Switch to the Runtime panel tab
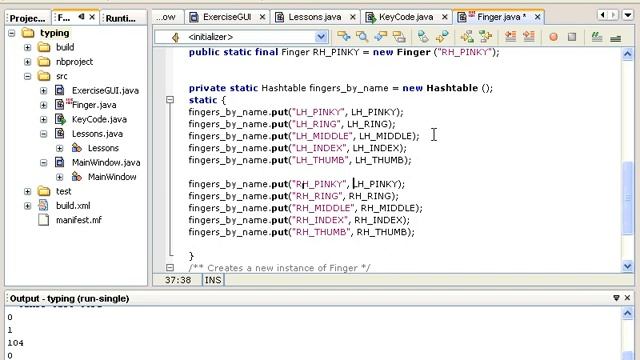Viewport: 640px width, 360px height. click(x=121, y=18)
